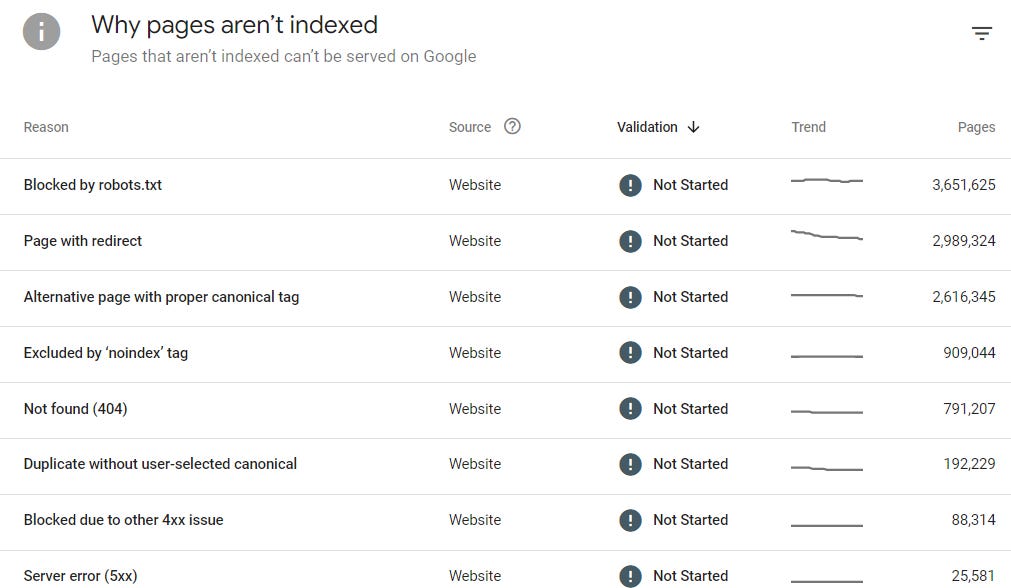
Task: Click exclamation icon for Alternative page canonical row
Action: (630, 297)
